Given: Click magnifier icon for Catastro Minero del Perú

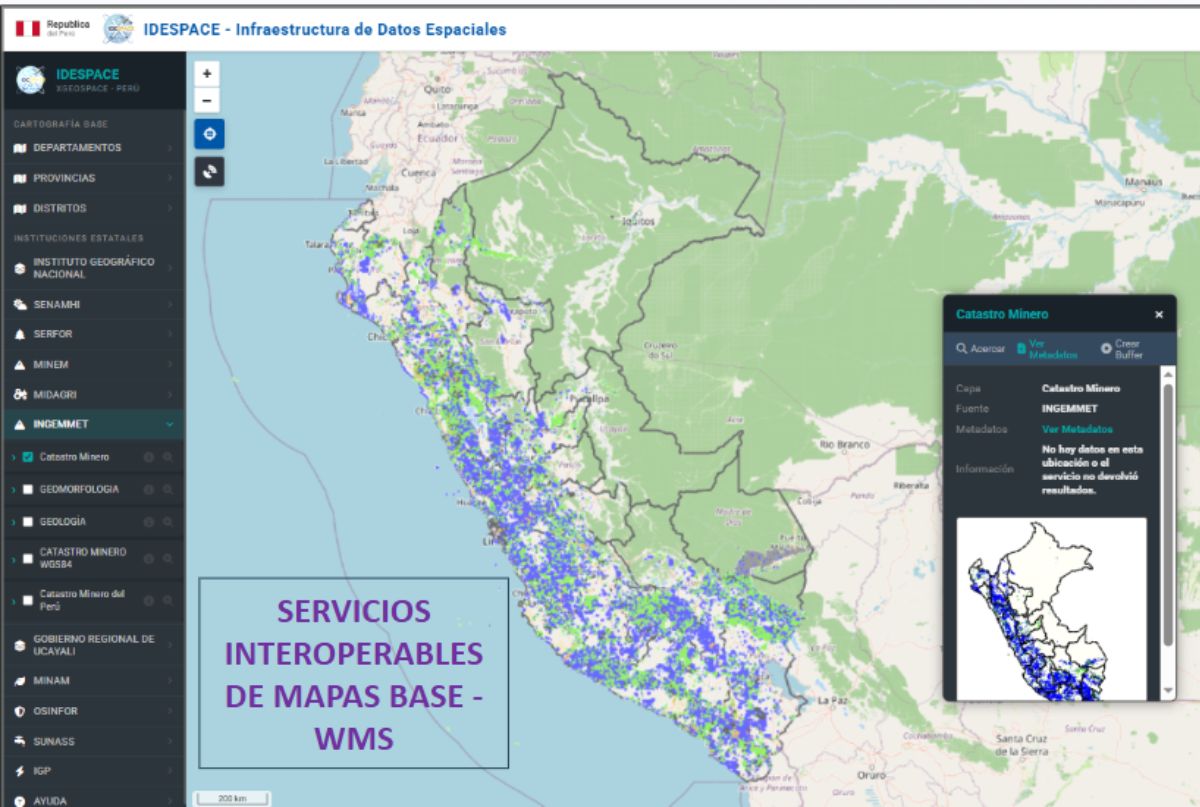Looking at the screenshot, I should 168,600.
